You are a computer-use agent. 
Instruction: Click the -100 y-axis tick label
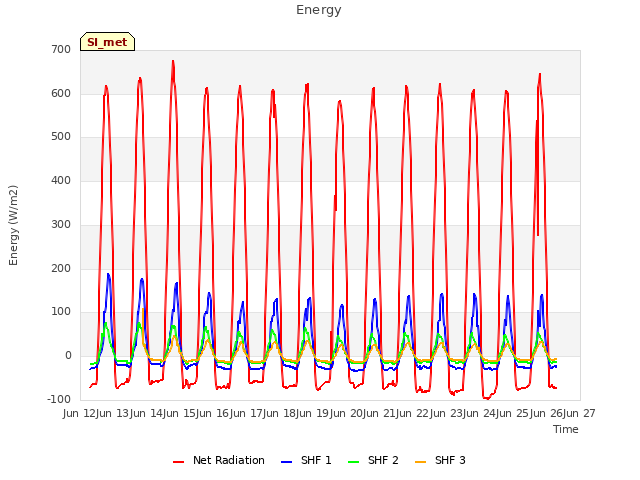point(59,399)
